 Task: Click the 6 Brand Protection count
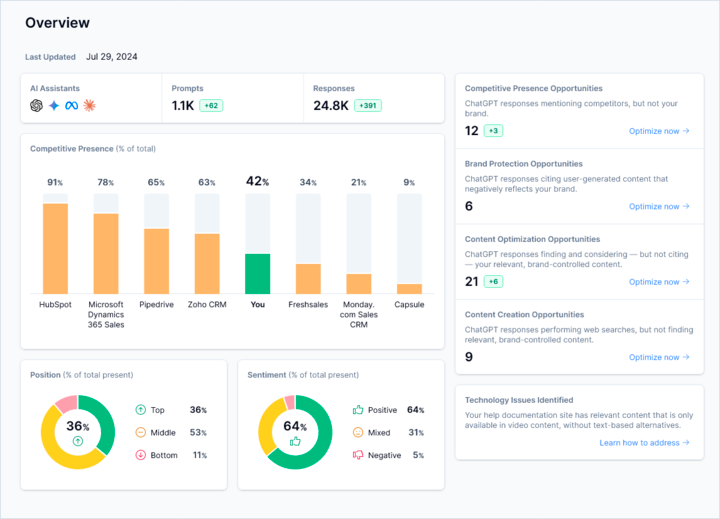pos(469,206)
